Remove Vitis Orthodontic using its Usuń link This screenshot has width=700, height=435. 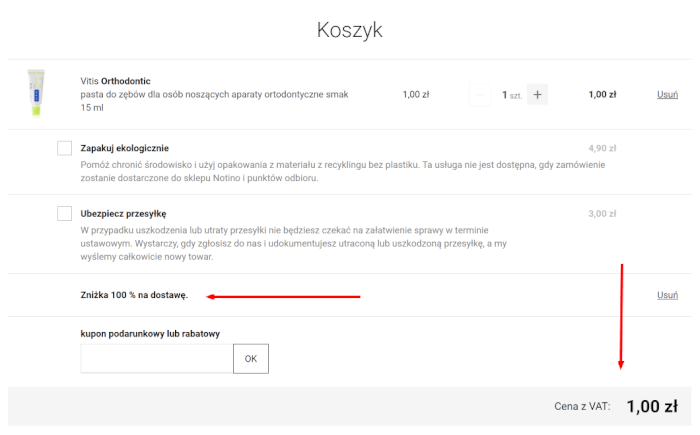(667, 95)
